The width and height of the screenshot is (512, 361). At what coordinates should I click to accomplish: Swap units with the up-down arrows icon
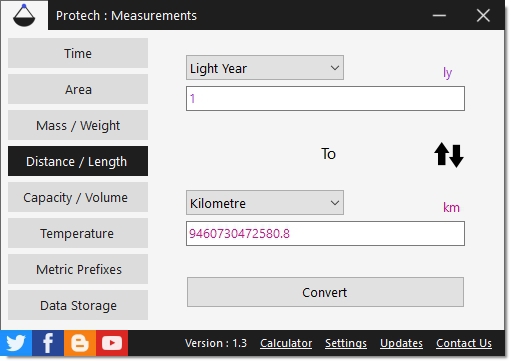click(x=449, y=155)
